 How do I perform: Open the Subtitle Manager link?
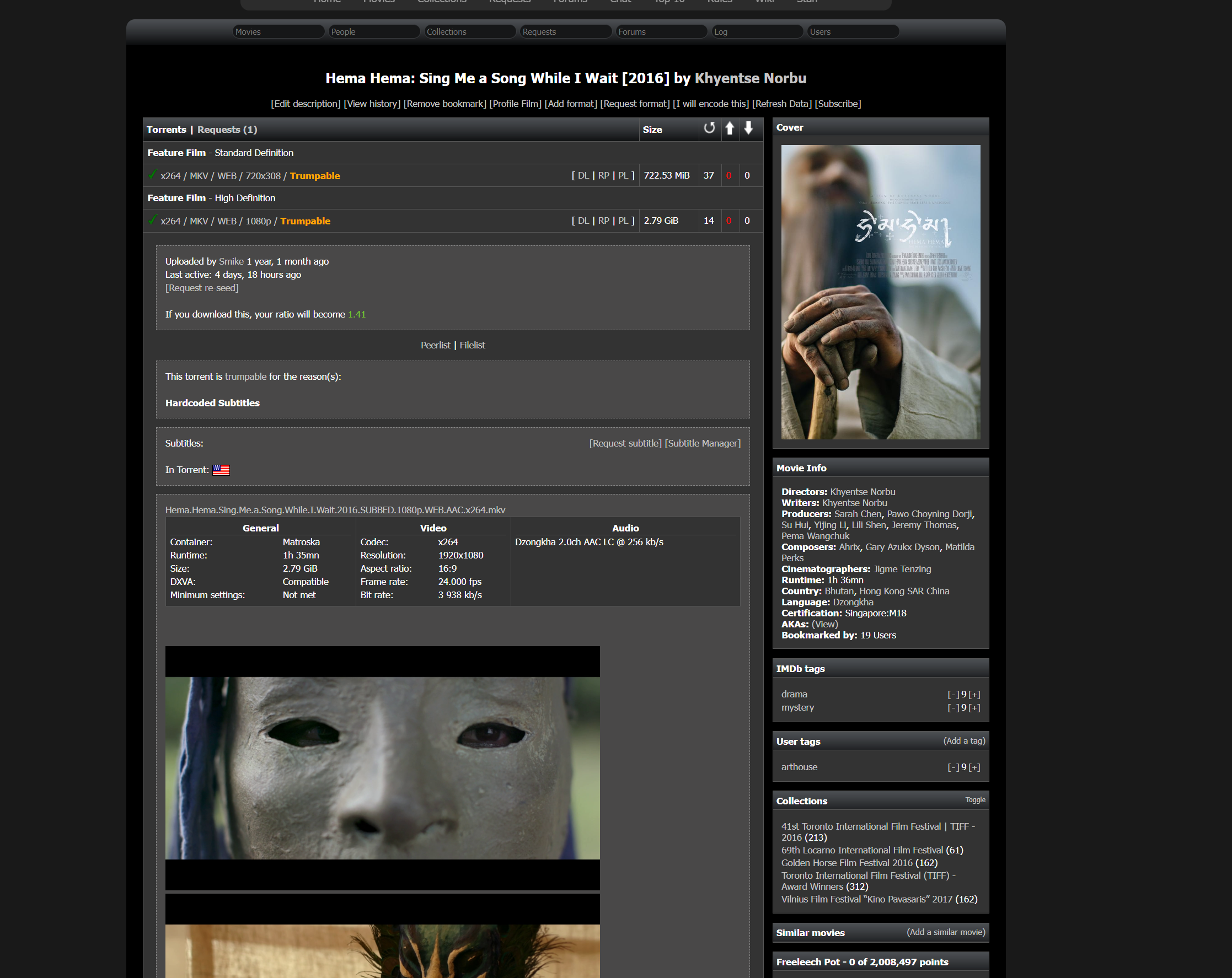702,443
